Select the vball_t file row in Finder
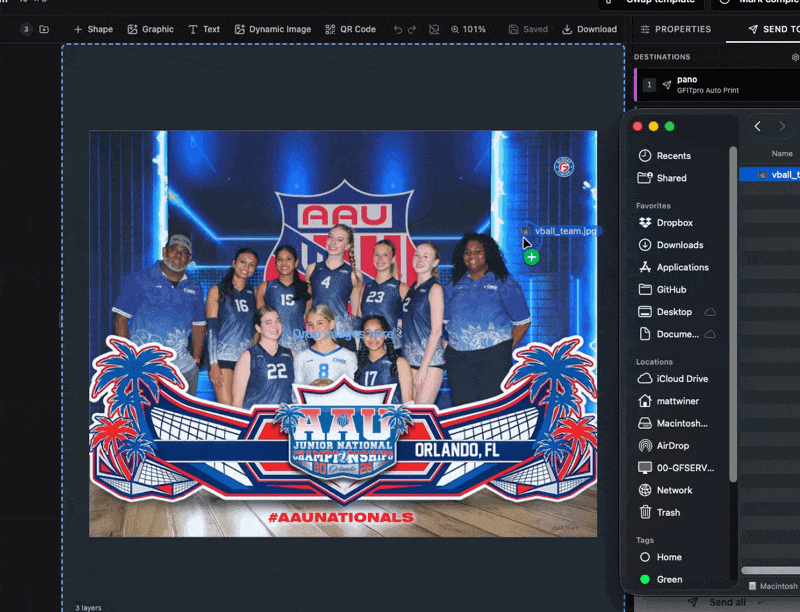This screenshot has width=800, height=612. pyautogui.click(x=769, y=174)
